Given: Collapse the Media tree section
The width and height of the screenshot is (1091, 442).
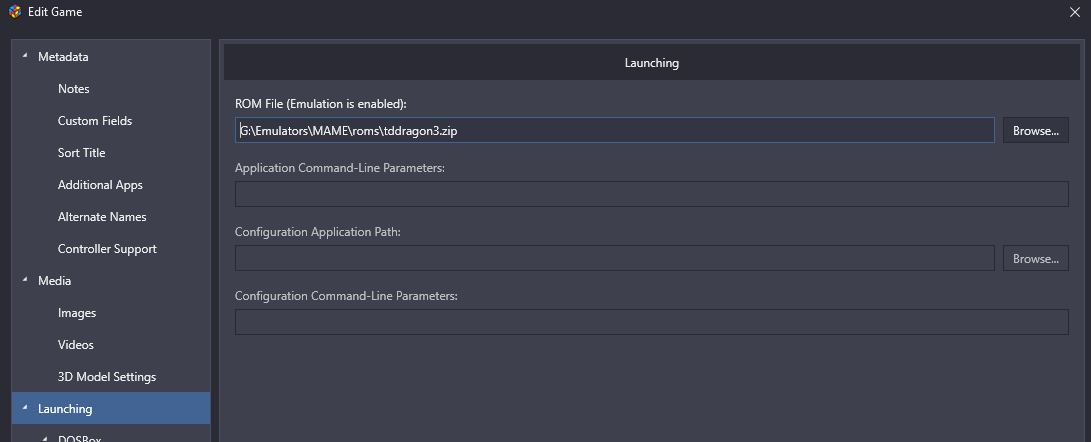Looking at the screenshot, I should pyautogui.click(x=26, y=281).
